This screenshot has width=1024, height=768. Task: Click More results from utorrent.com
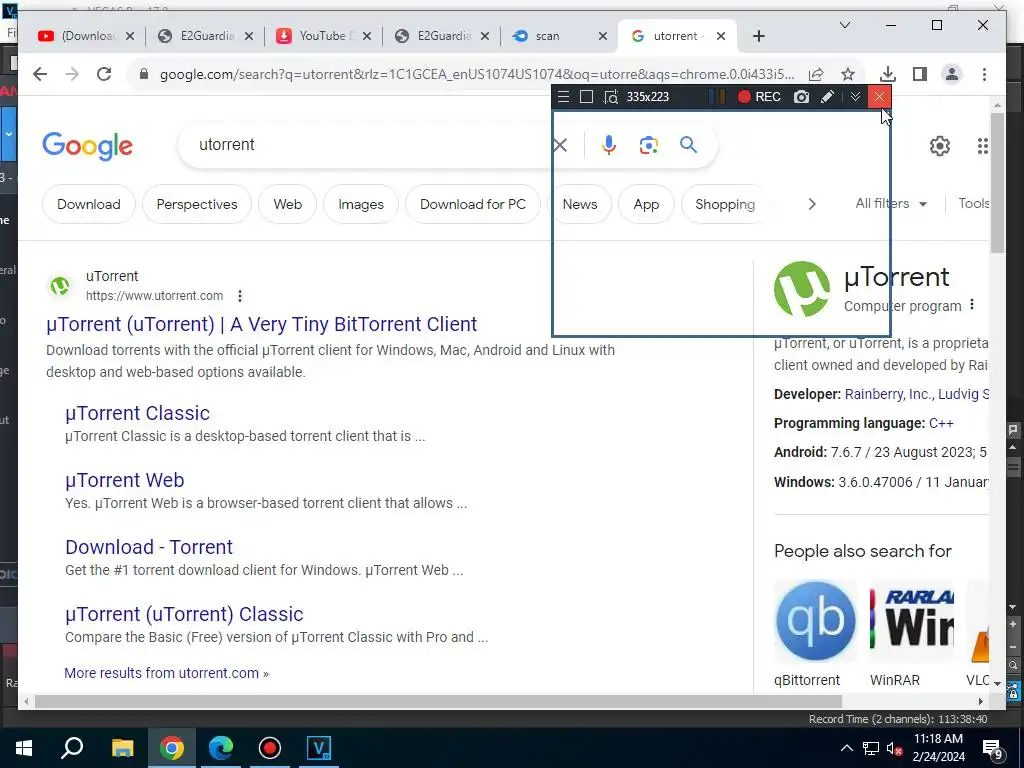tap(166, 673)
